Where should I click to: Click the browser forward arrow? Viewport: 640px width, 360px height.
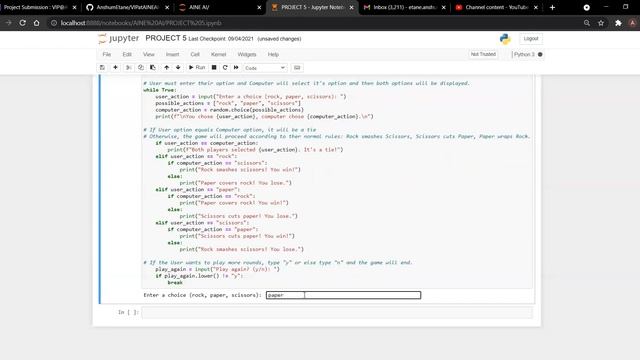click(9, 23)
